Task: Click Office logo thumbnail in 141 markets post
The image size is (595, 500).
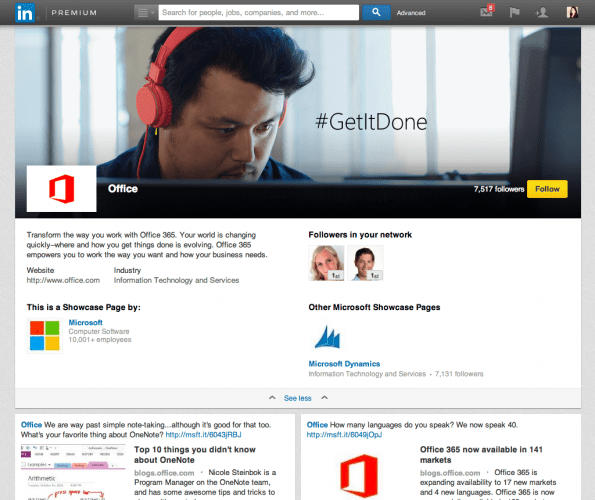Action: (359, 476)
